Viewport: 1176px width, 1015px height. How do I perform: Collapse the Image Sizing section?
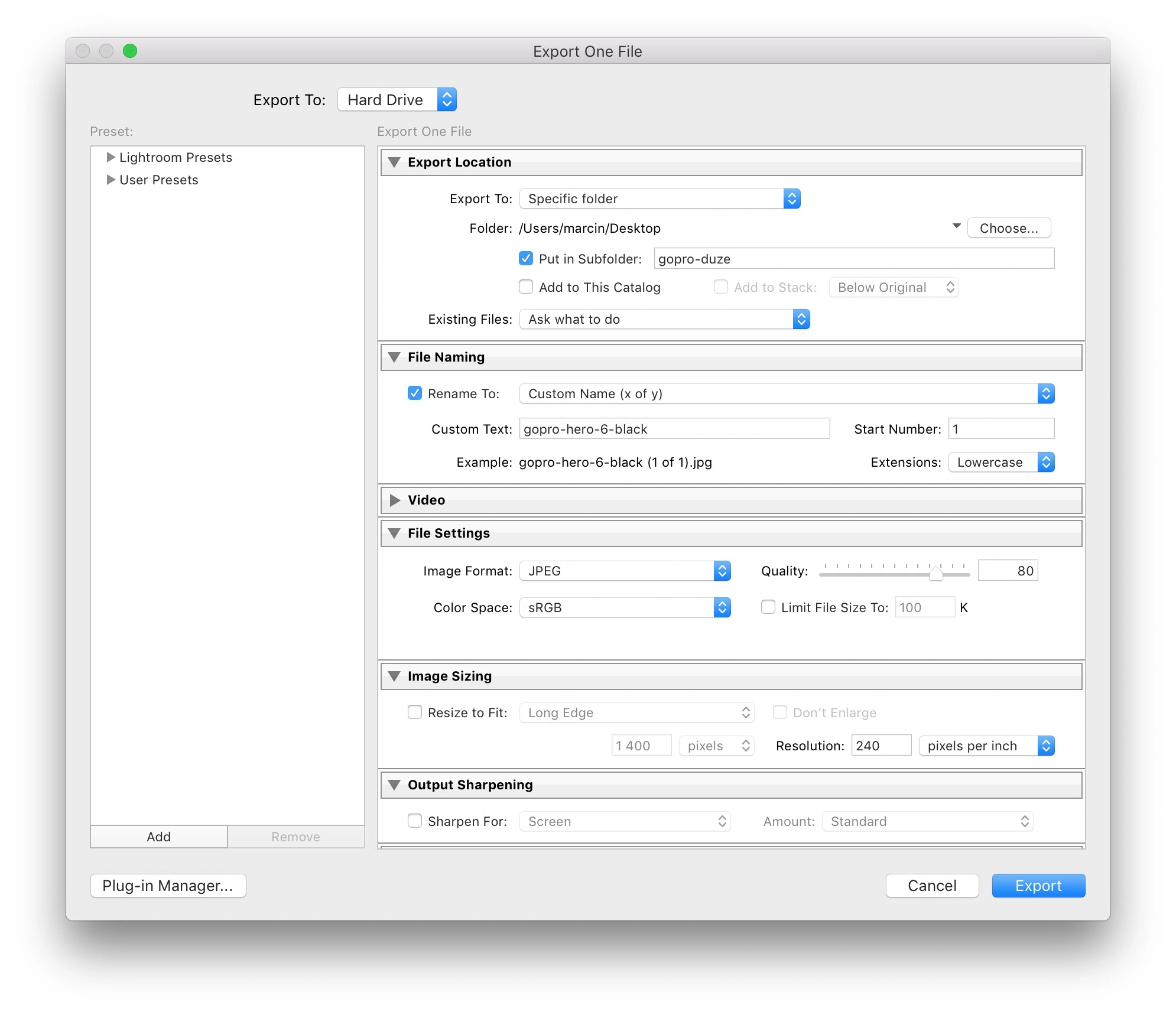394,676
